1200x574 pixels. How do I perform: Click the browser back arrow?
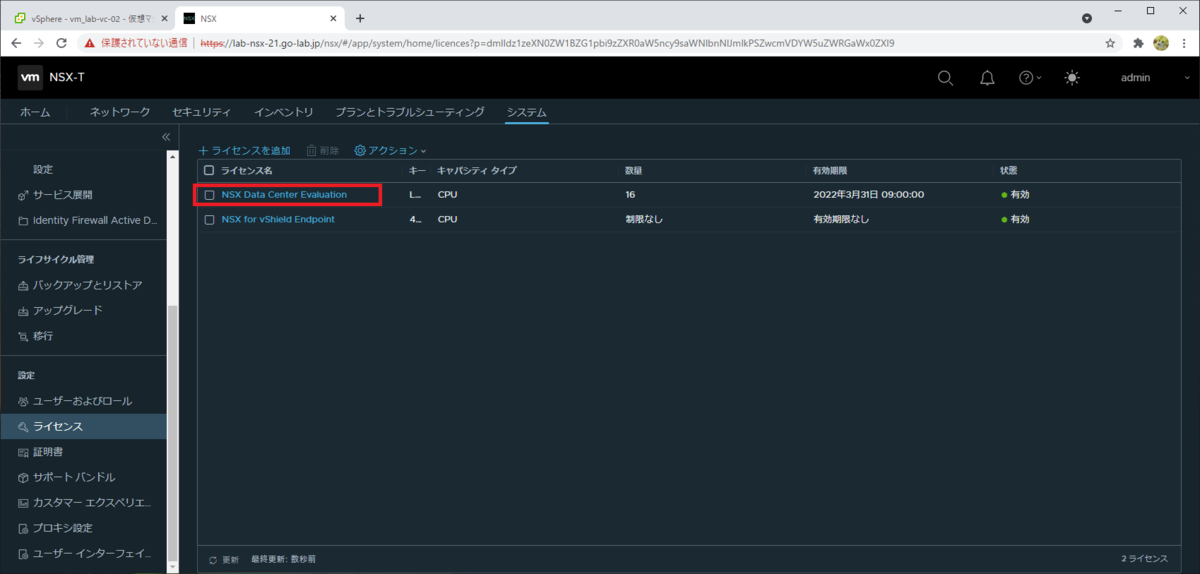[16, 43]
